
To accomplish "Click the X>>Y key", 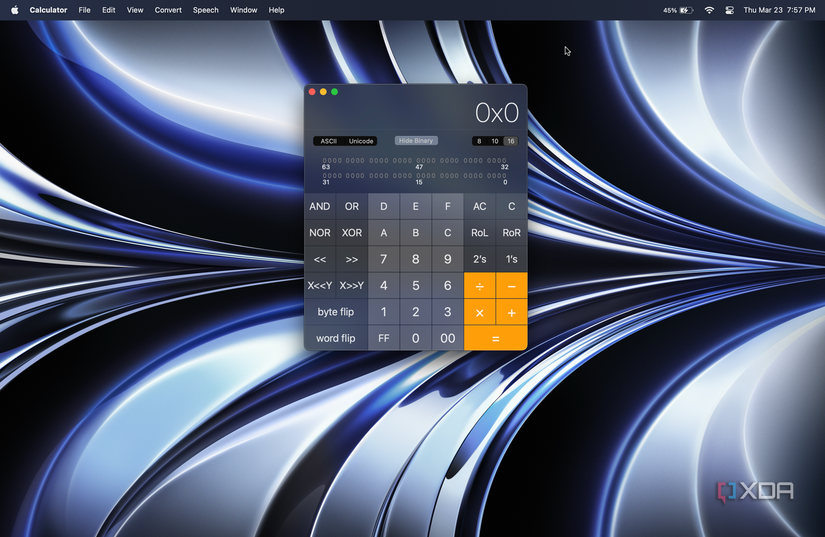I will [352, 285].
